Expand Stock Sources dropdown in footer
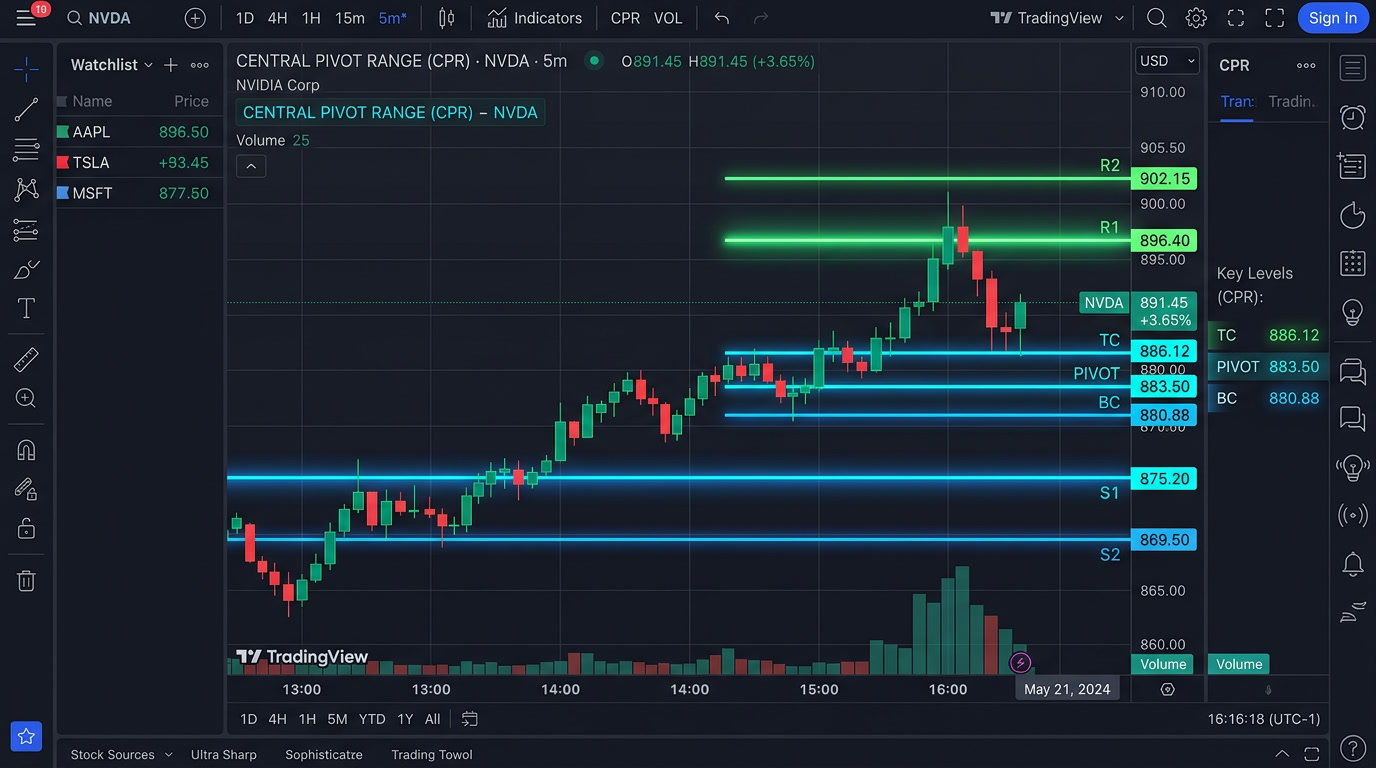The width and height of the screenshot is (1376, 768). [121, 755]
